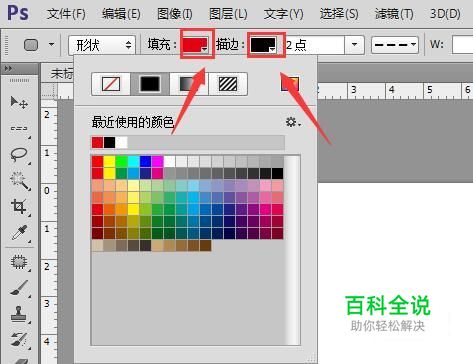
Task: Switch to the 未标 document tab
Action: click(62, 74)
